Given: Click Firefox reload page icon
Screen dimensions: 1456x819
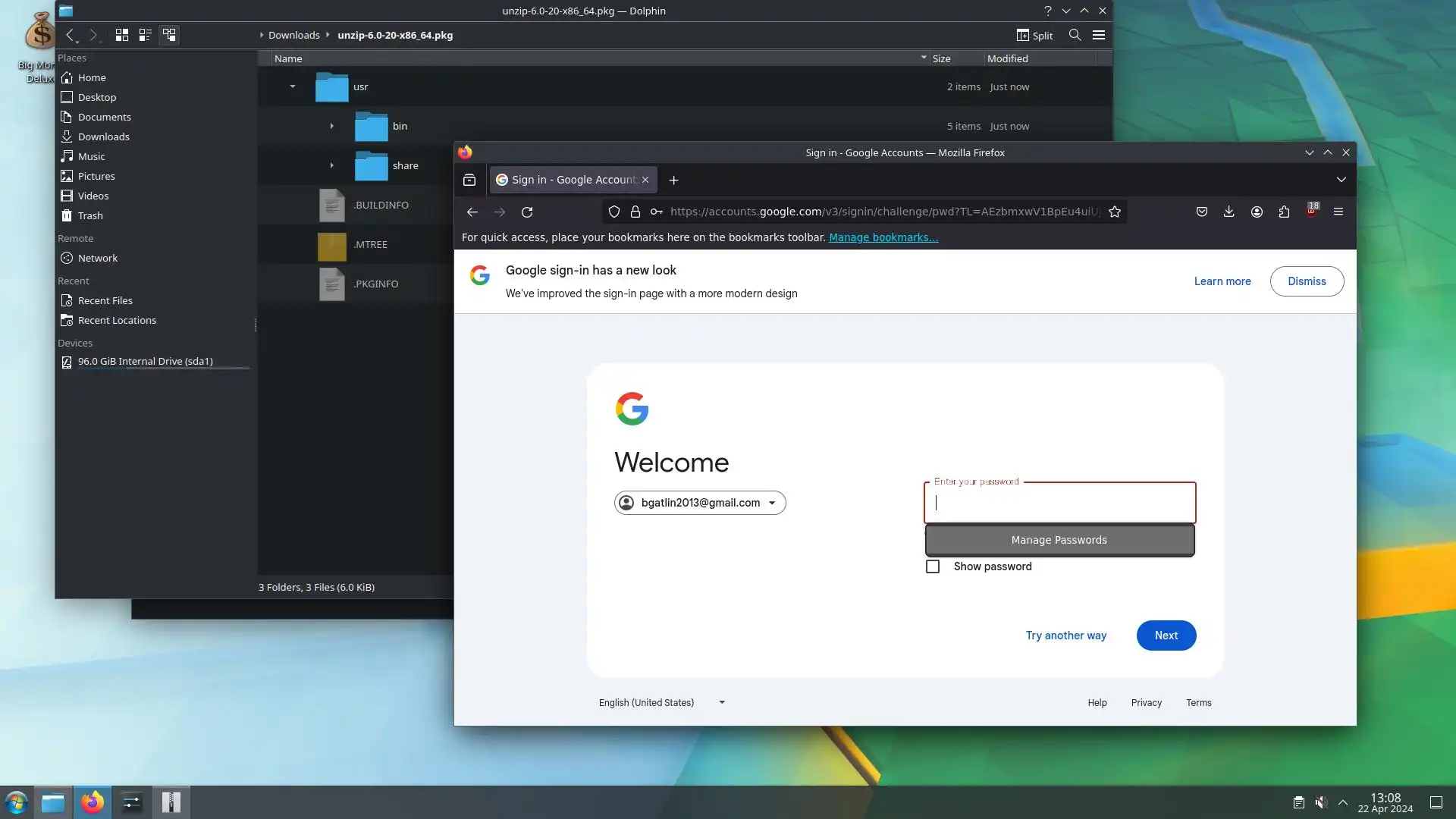Looking at the screenshot, I should pos(527,212).
